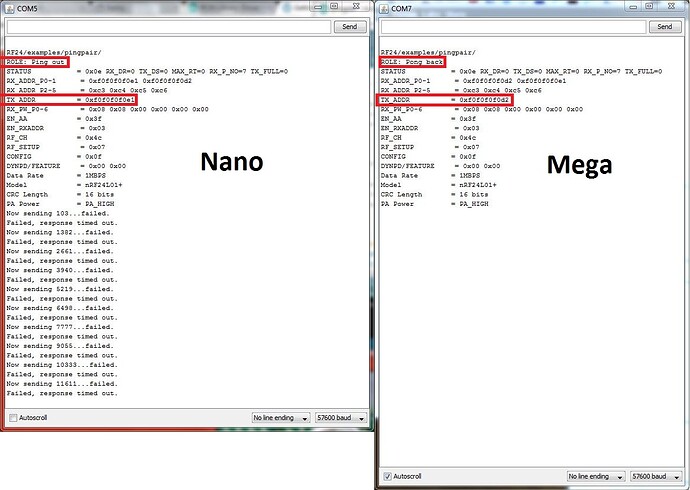This screenshot has height=490, width=690.
Task: Click 'RF24/examples/pingpair/' line in COM5
Action: (x=54, y=52)
